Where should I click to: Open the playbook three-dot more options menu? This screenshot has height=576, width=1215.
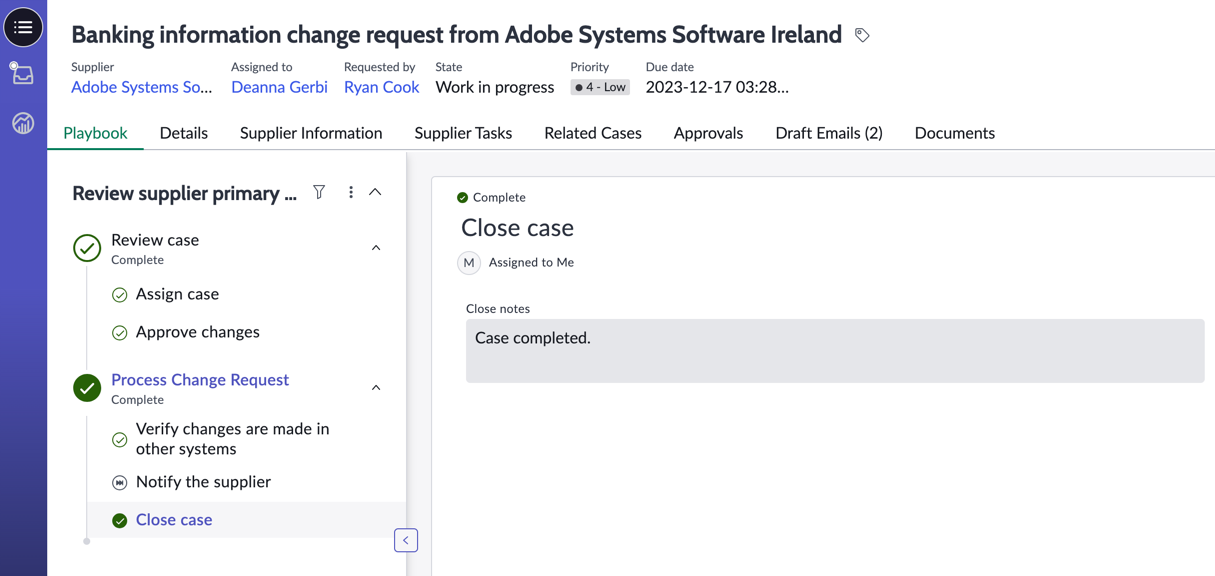tap(351, 192)
